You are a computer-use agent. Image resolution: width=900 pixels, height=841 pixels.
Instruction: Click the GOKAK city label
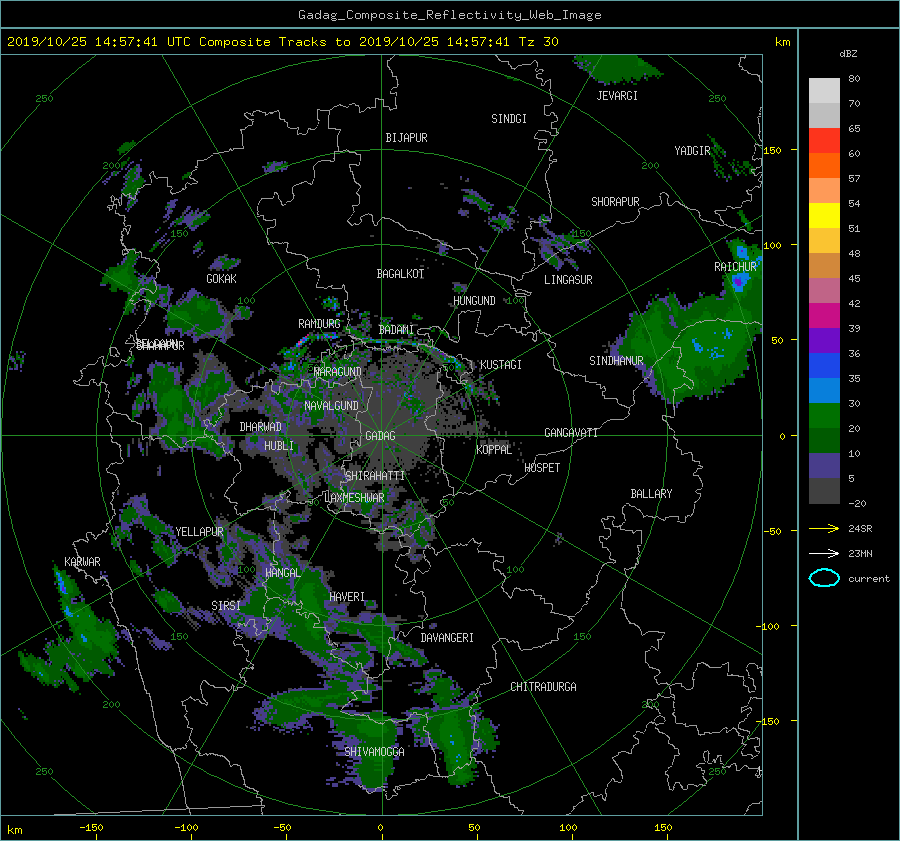pyautogui.click(x=222, y=279)
